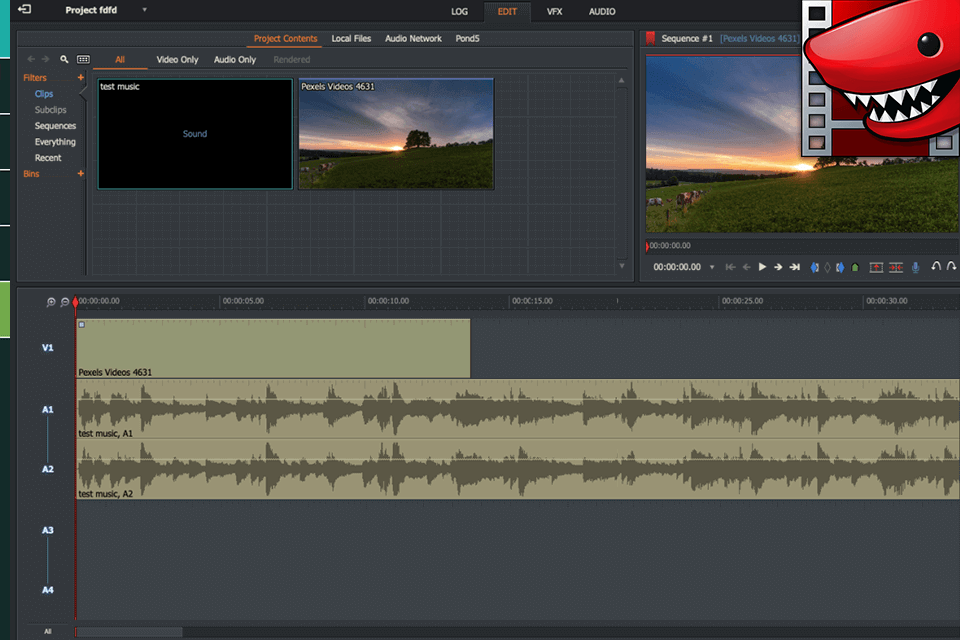This screenshot has height=640, width=960.
Task: Toggle the A3 track label
Action: click(x=48, y=530)
